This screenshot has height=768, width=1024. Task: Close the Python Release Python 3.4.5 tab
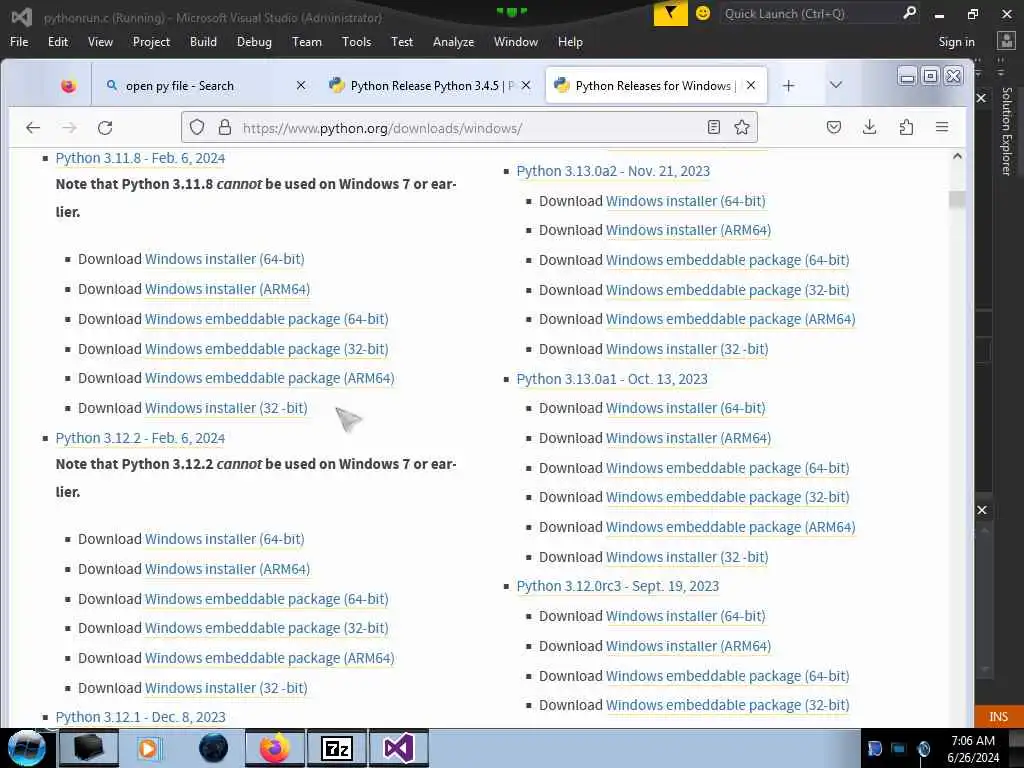526,86
